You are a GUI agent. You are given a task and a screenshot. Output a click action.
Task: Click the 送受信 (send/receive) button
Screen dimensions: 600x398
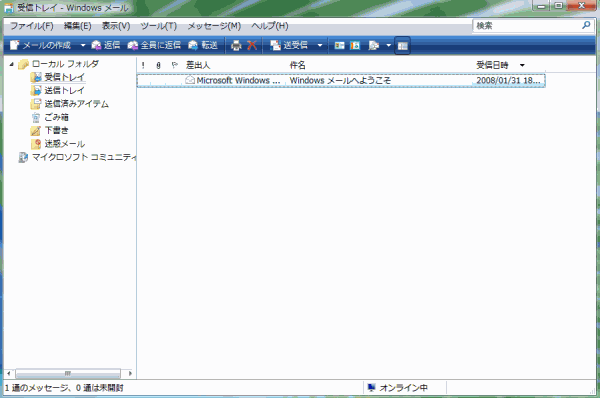289,45
